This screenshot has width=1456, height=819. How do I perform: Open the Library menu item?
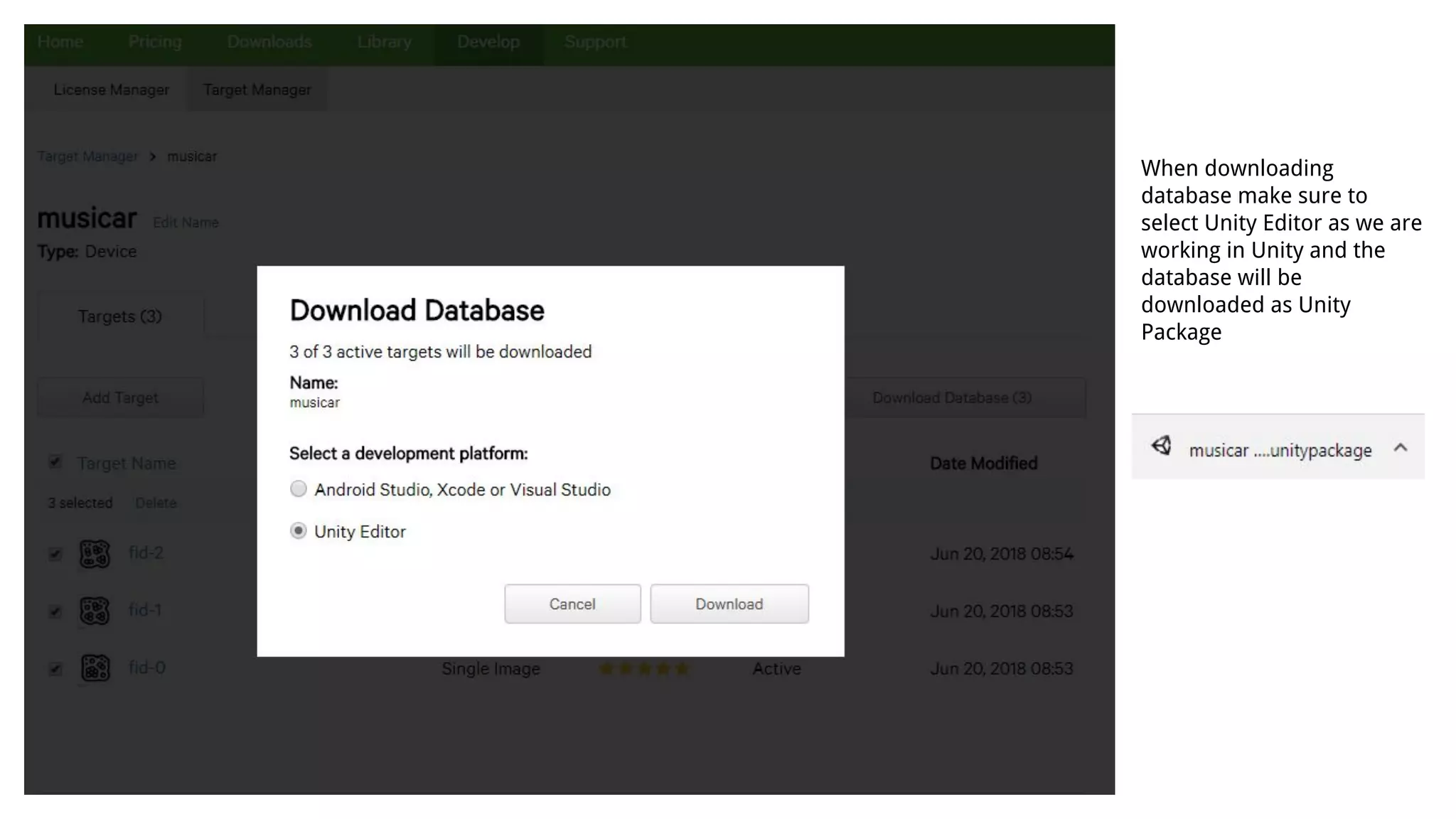[385, 43]
